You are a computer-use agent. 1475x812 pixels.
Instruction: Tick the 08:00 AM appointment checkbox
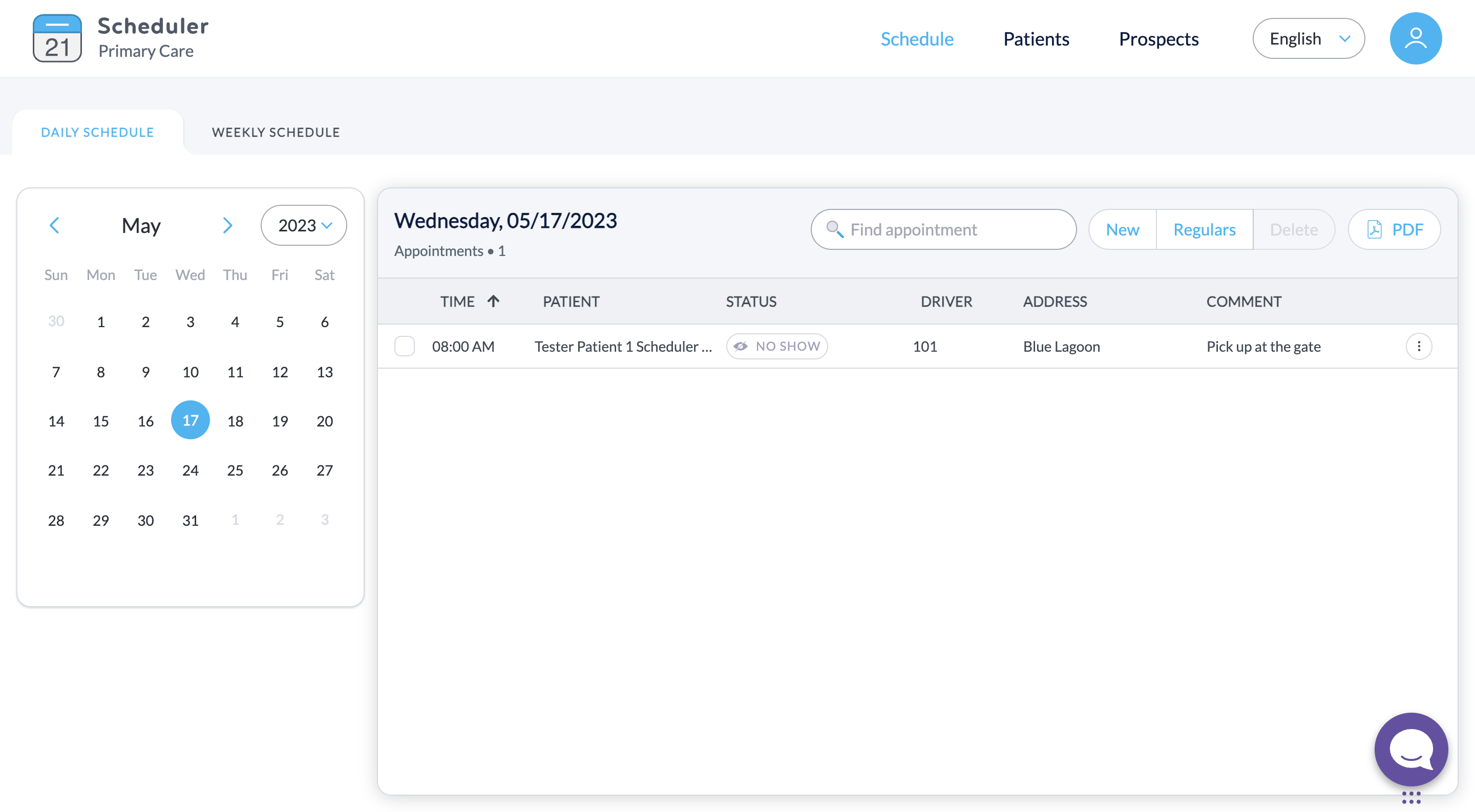404,346
